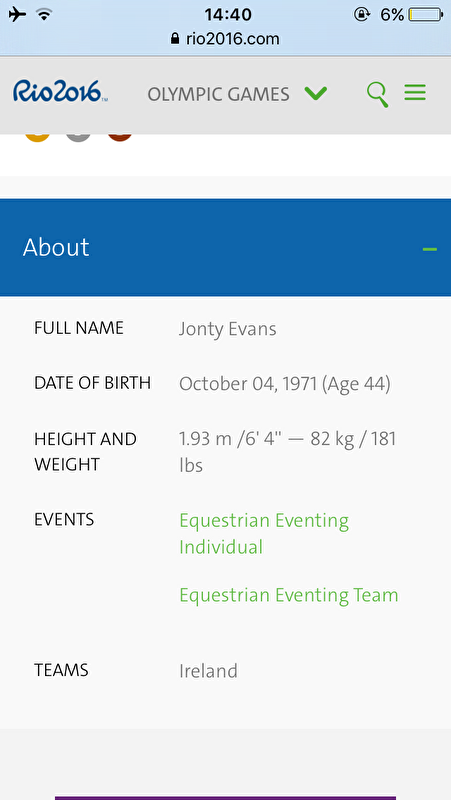Open Equestrian Eventing Individual link
The width and height of the screenshot is (451, 800).
(x=264, y=534)
